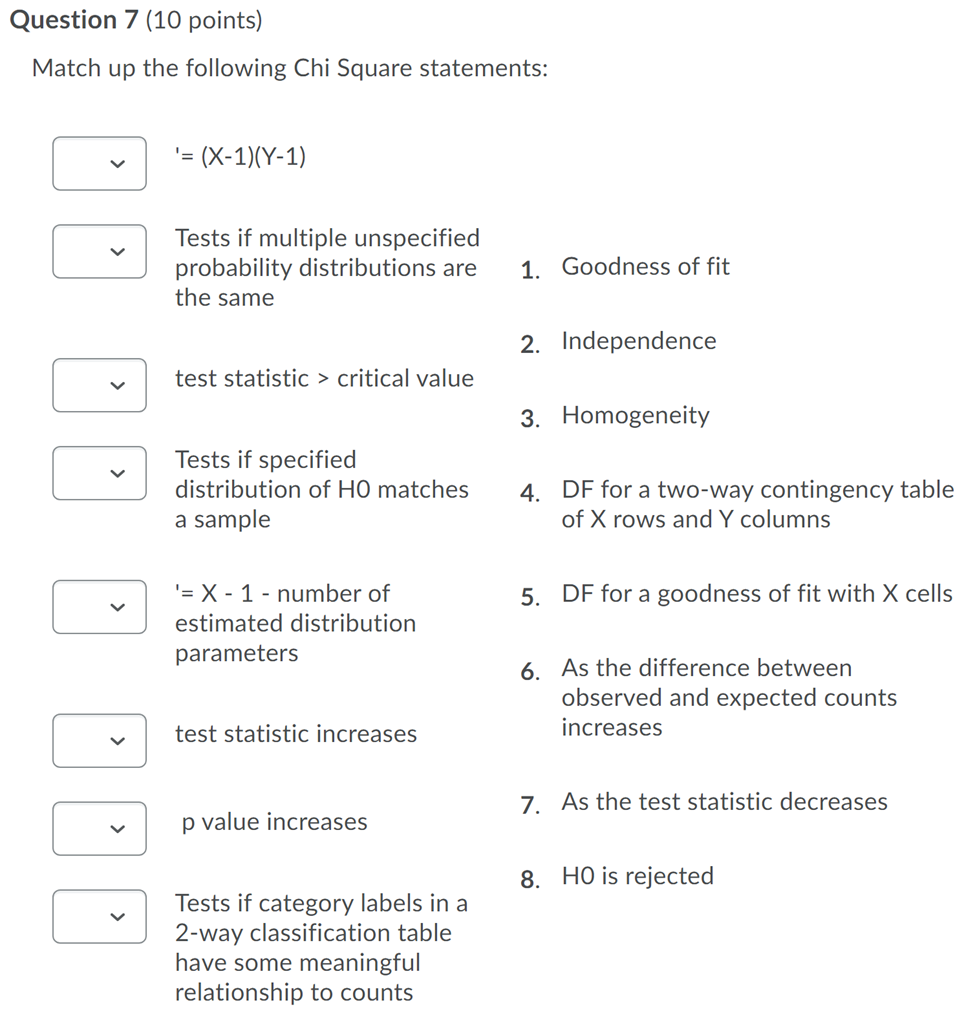Open the dropdown beside 'p value increases'
The image size is (975, 1029).
pos(99,828)
